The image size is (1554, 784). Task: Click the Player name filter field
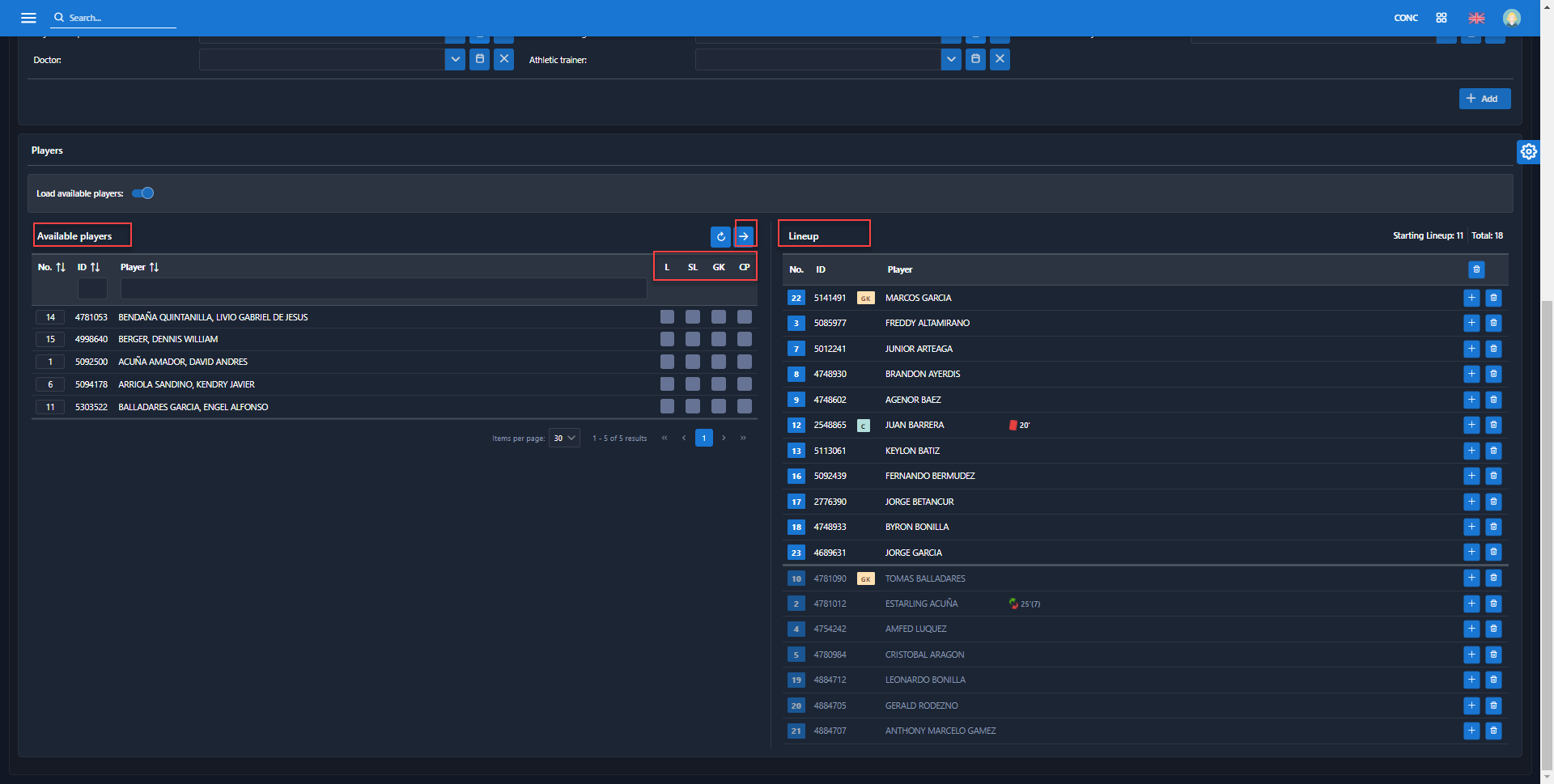[x=383, y=289]
